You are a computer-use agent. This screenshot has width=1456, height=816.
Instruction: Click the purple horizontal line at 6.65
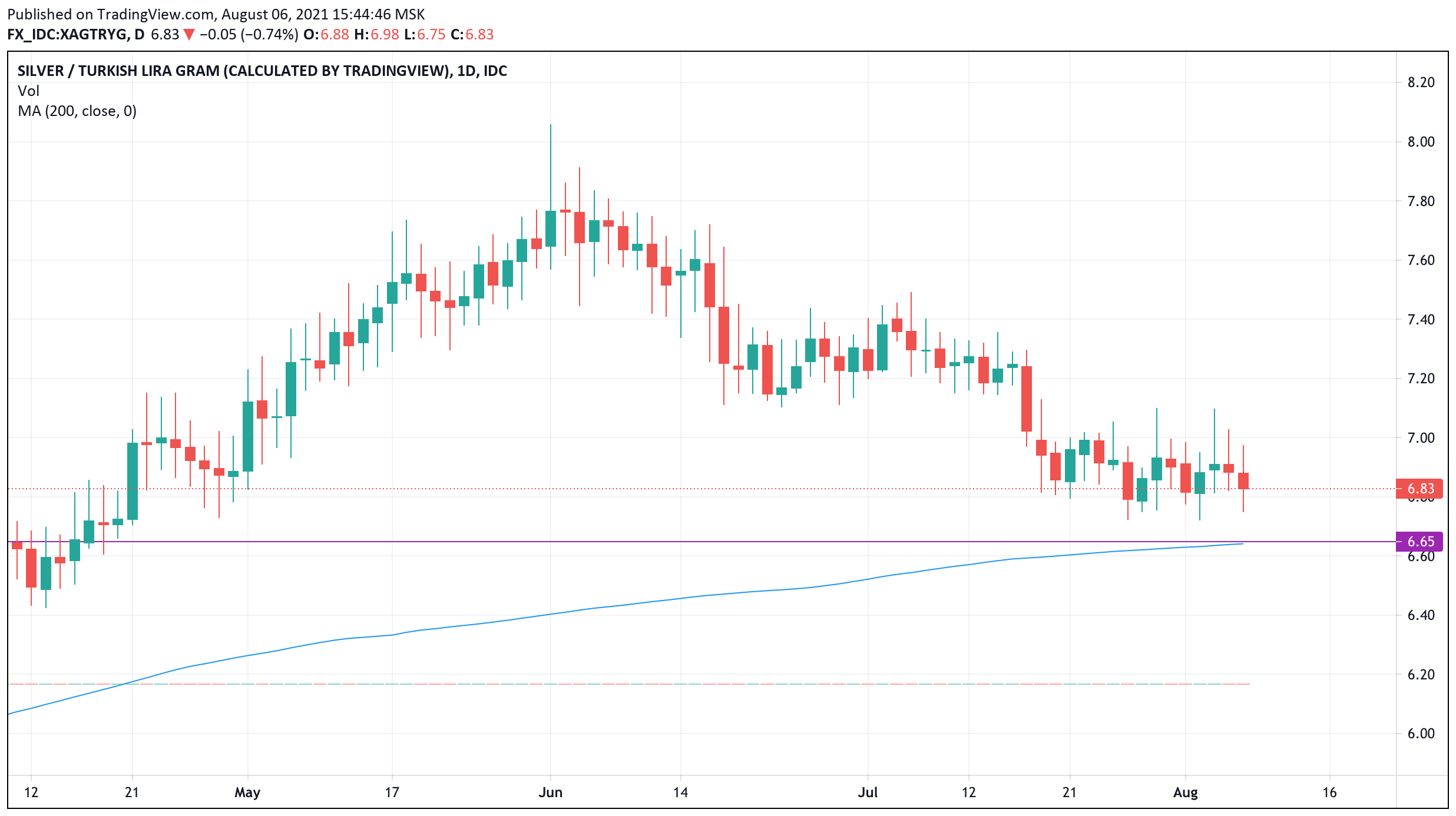(x=701, y=542)
